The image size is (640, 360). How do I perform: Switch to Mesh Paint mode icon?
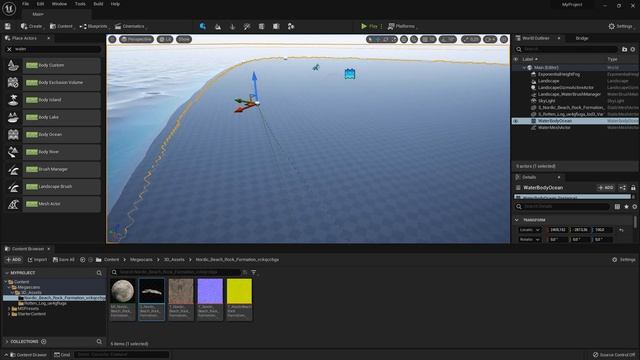pos(247,27)
